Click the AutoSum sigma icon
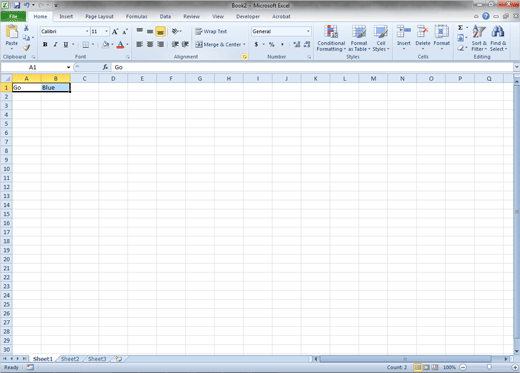Viewport: 520px width, 373px height. click(x=460, y=28)
